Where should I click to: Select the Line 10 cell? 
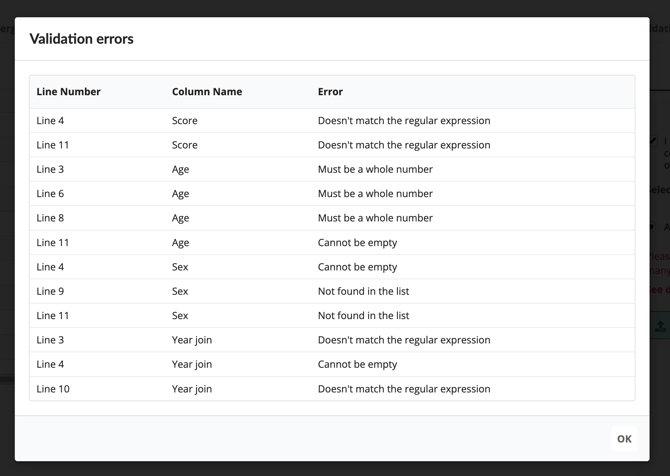click(x=54, y=389)
